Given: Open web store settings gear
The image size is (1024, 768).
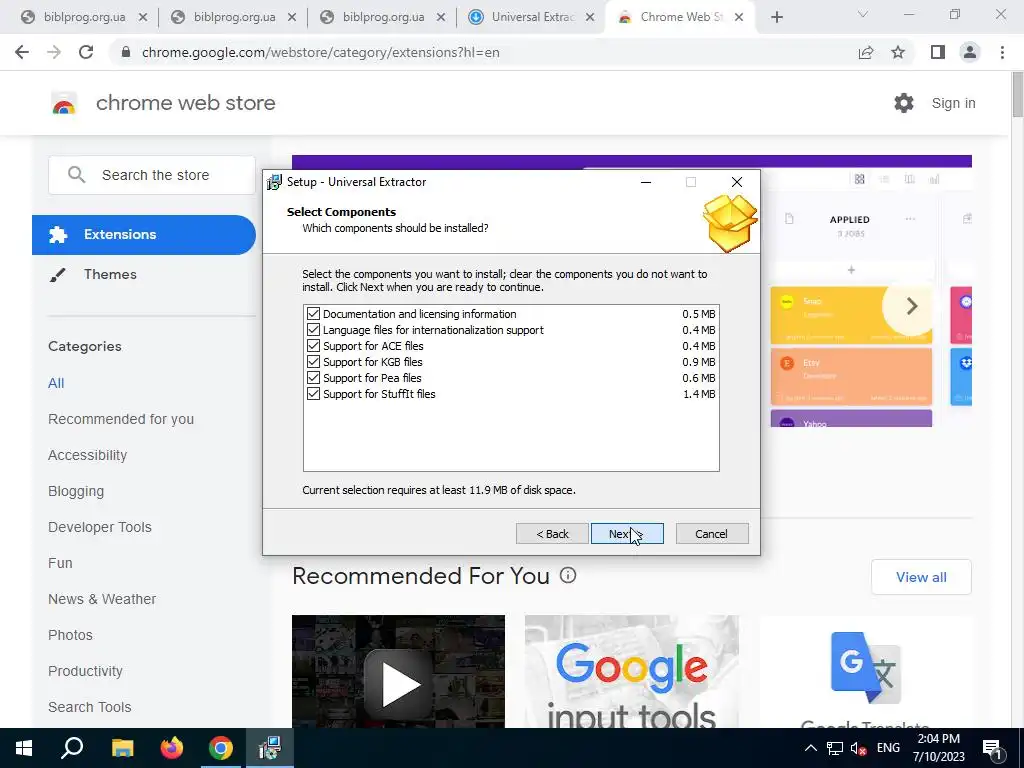Looking at the screenshot, I should coord(904,103).
